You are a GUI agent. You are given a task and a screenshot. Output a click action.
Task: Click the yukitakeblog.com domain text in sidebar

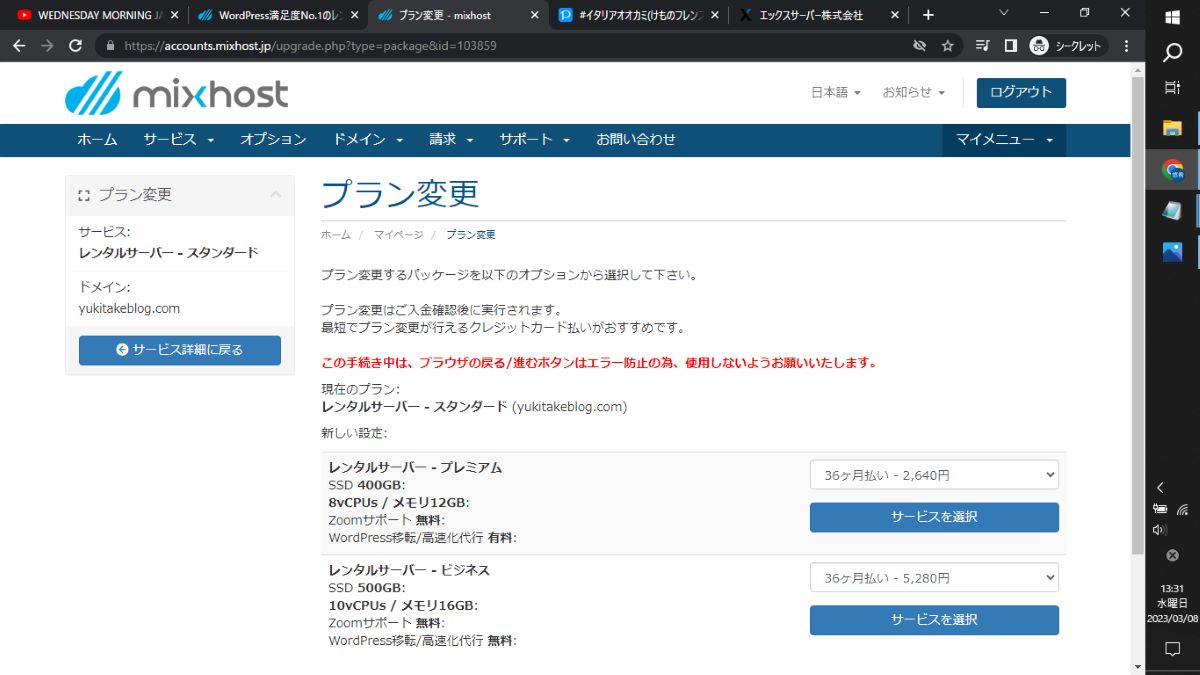click(x=129, y=309)
